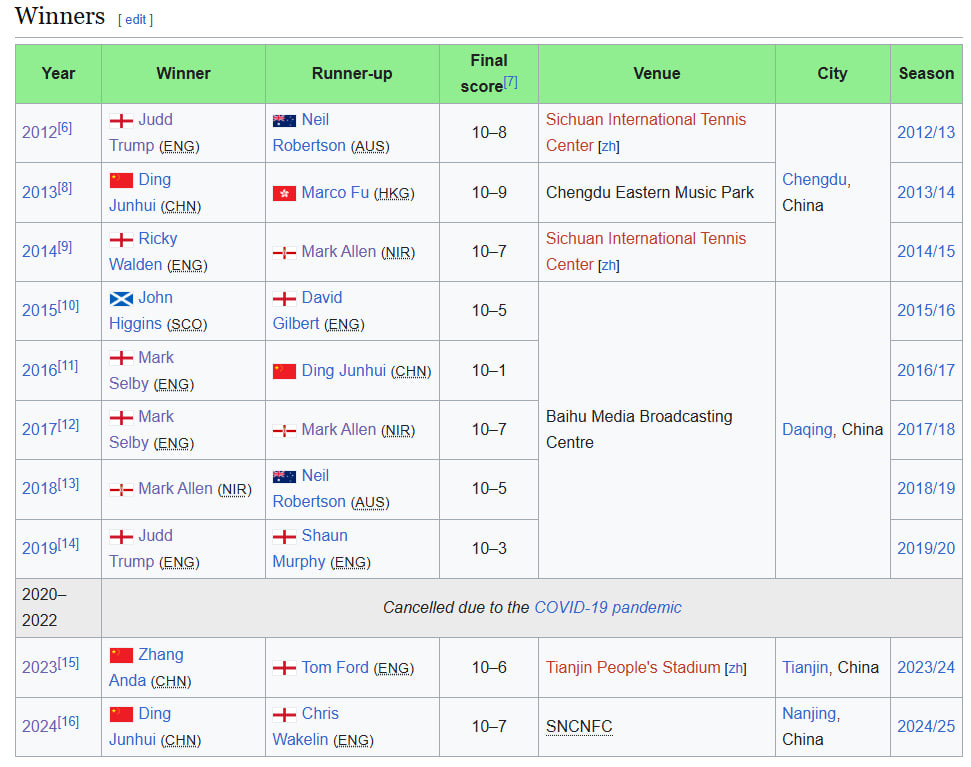
Task: Click the Northern Ireland flag beside 2018 winner Mark Allen
Action: click(121, 489)
